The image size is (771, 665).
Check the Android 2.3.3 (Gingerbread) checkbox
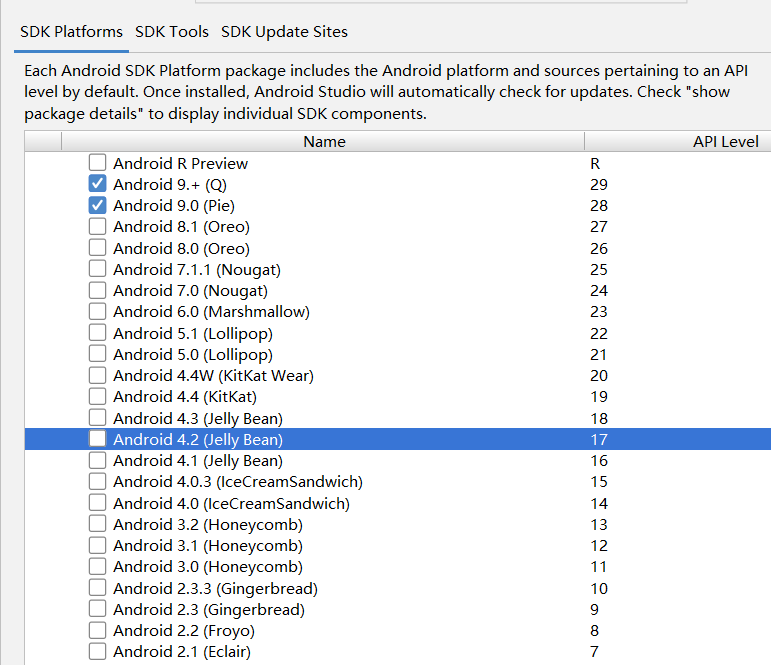click(x=97, y=588)
